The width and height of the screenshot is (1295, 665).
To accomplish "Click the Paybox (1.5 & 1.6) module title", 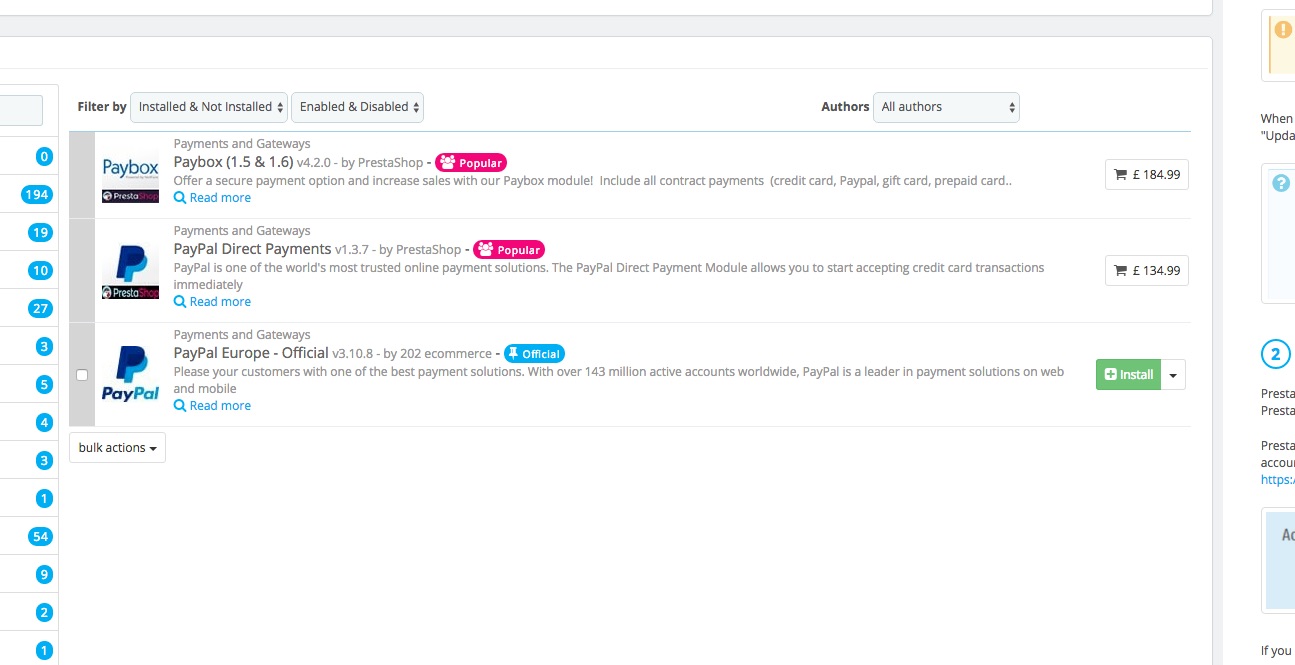I will click(x=234, y=162).
